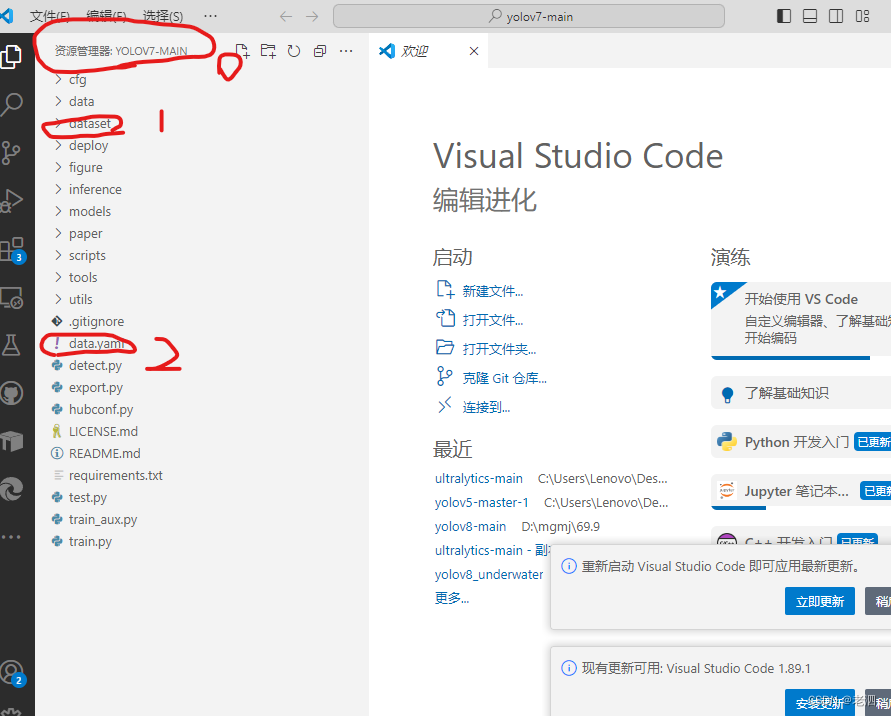Open the Extensions view with badge 3

coord(13,250)
